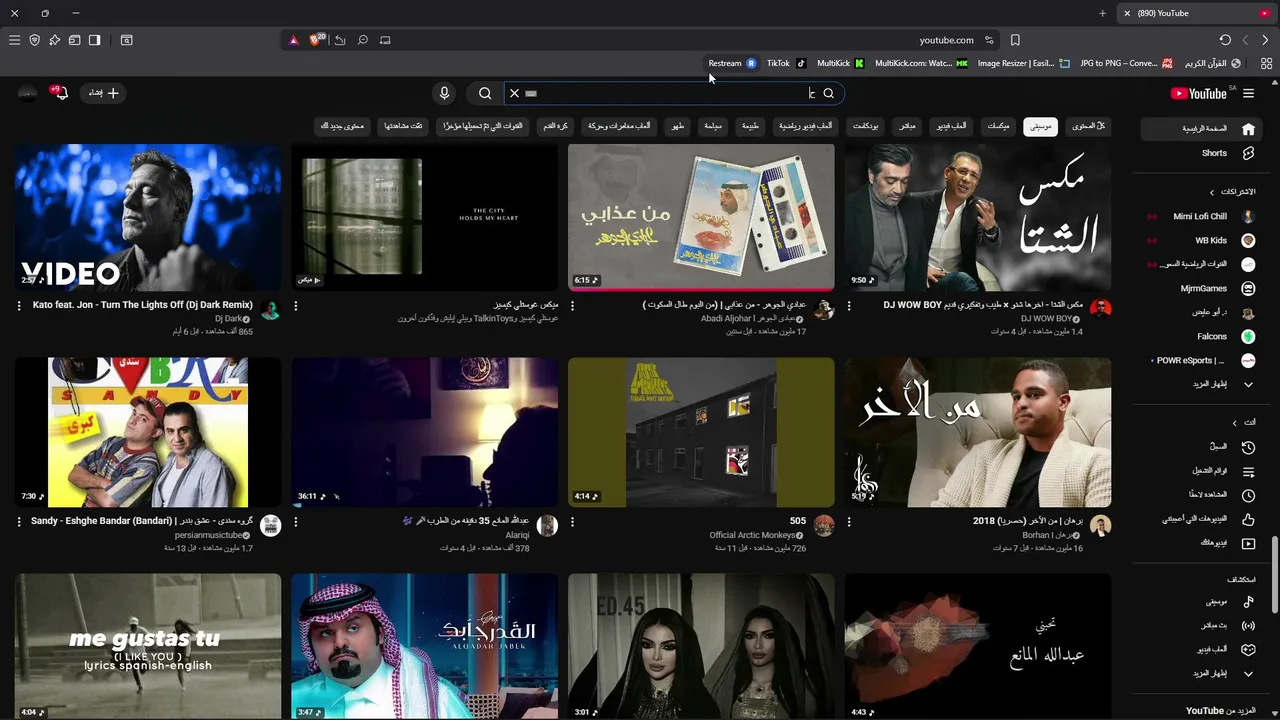1280x720 pixels.
Task: Click the YouTube logo
Action: pos(1199,93)
